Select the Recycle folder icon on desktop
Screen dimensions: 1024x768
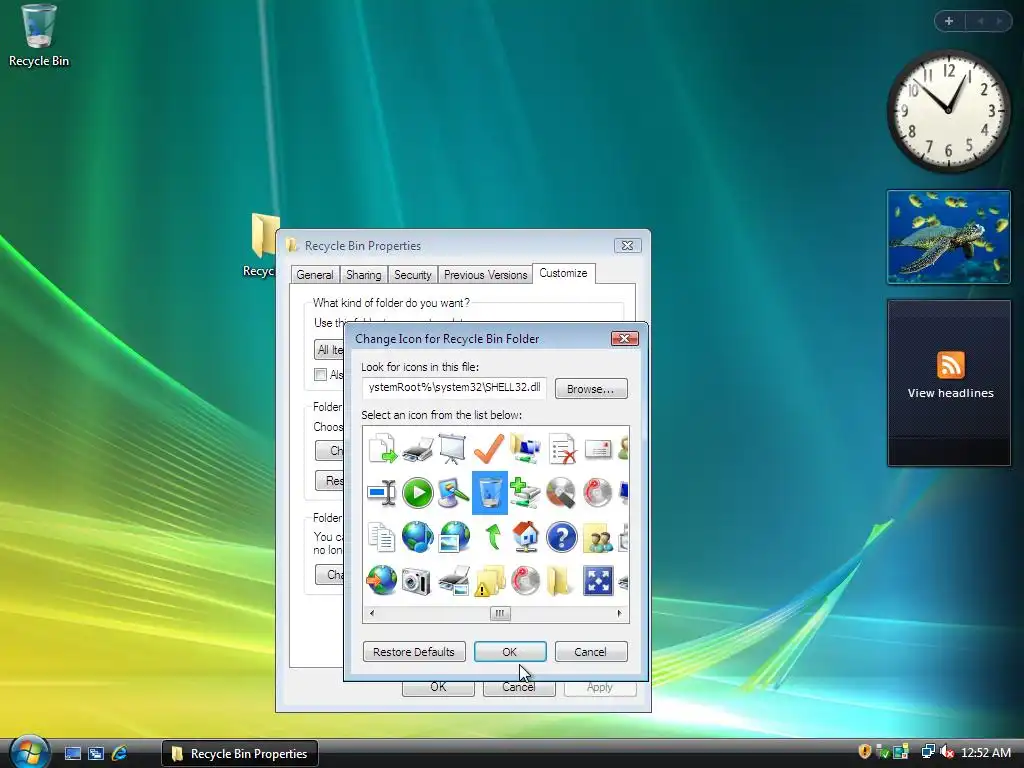261,245
